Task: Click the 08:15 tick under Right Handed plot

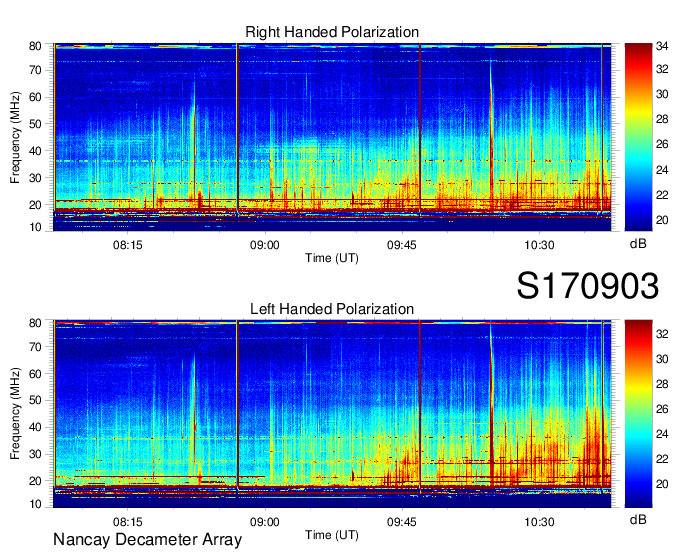Action: [128, 245]
